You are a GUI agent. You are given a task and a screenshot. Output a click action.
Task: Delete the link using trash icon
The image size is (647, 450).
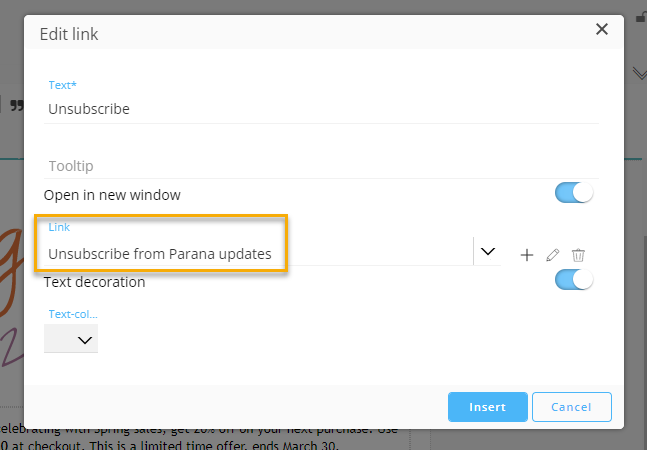578,255
